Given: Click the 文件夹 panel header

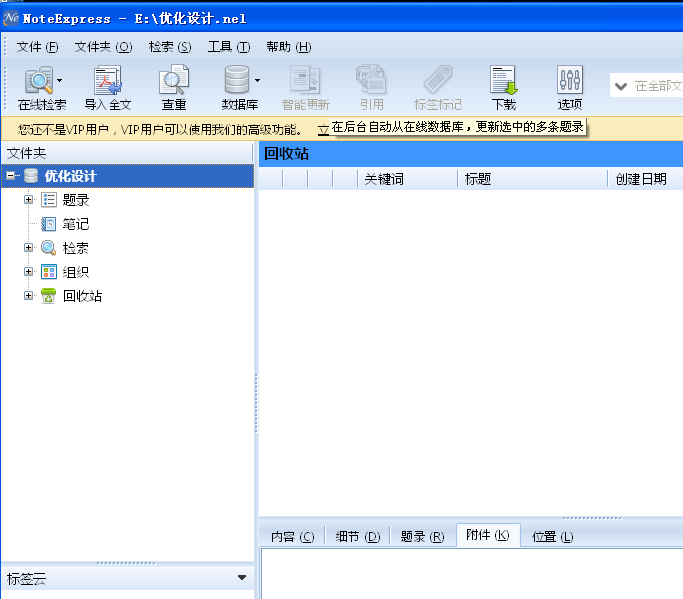Looking at the screenshot, I should pyautogui.click(x=127, y=153).
